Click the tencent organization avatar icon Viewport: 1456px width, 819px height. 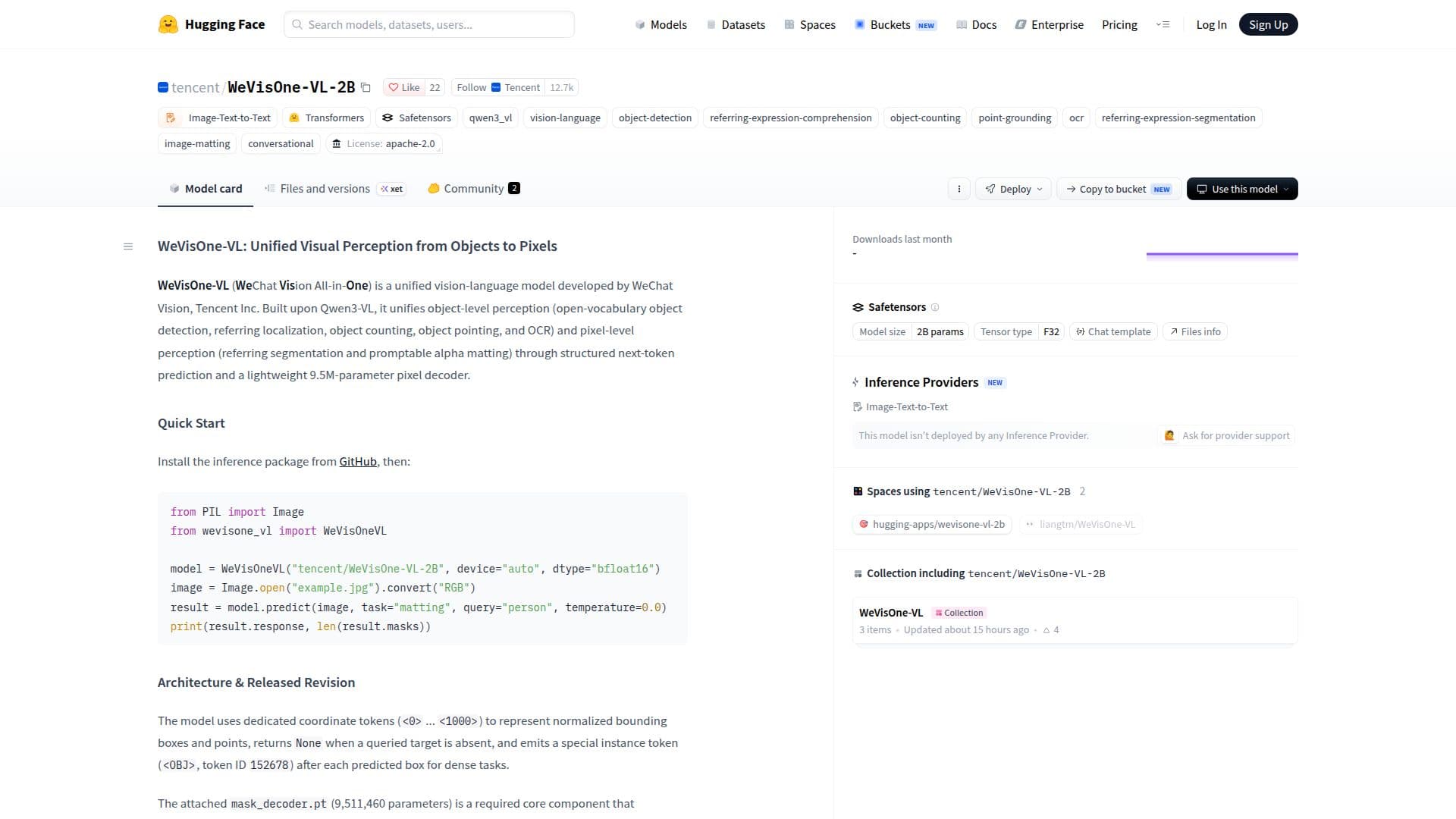pyautogui.click(x=163, y=87)
